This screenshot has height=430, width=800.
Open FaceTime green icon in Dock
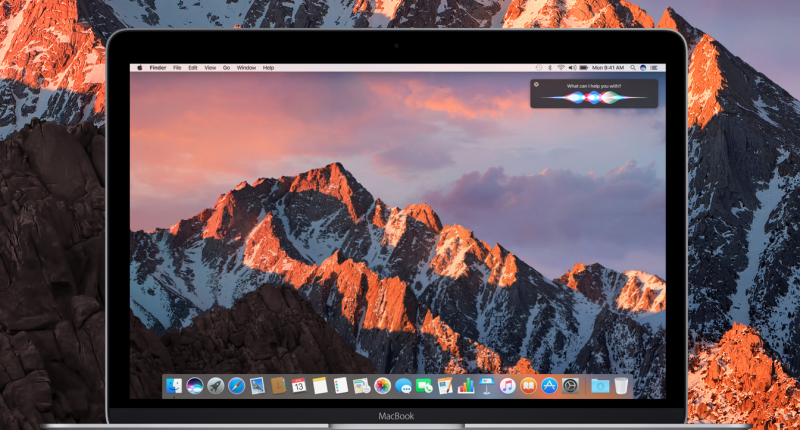(424, 386)
